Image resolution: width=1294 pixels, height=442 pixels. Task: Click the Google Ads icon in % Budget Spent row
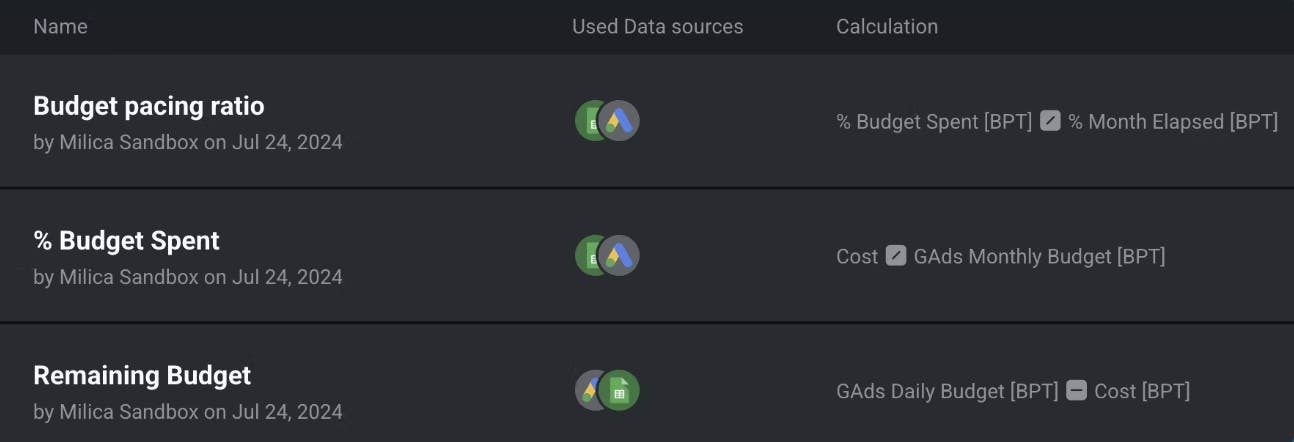(621, 256)
